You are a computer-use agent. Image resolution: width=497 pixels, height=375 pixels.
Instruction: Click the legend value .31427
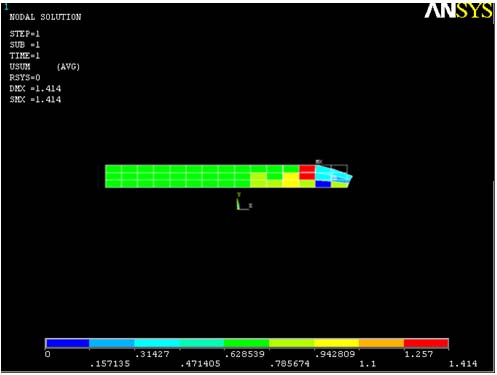152,354
